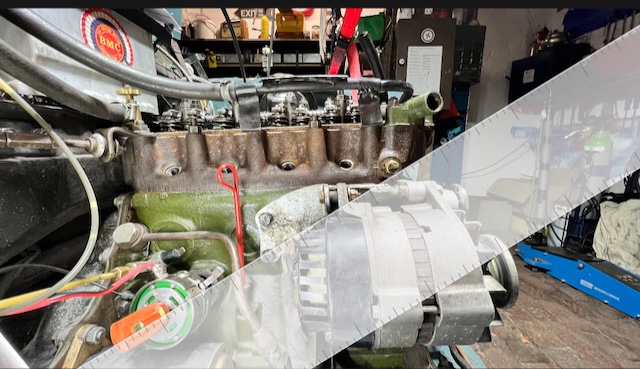Click the yellow bottle on the shelf
Screen dimensions: 640x369
(265, 27)
